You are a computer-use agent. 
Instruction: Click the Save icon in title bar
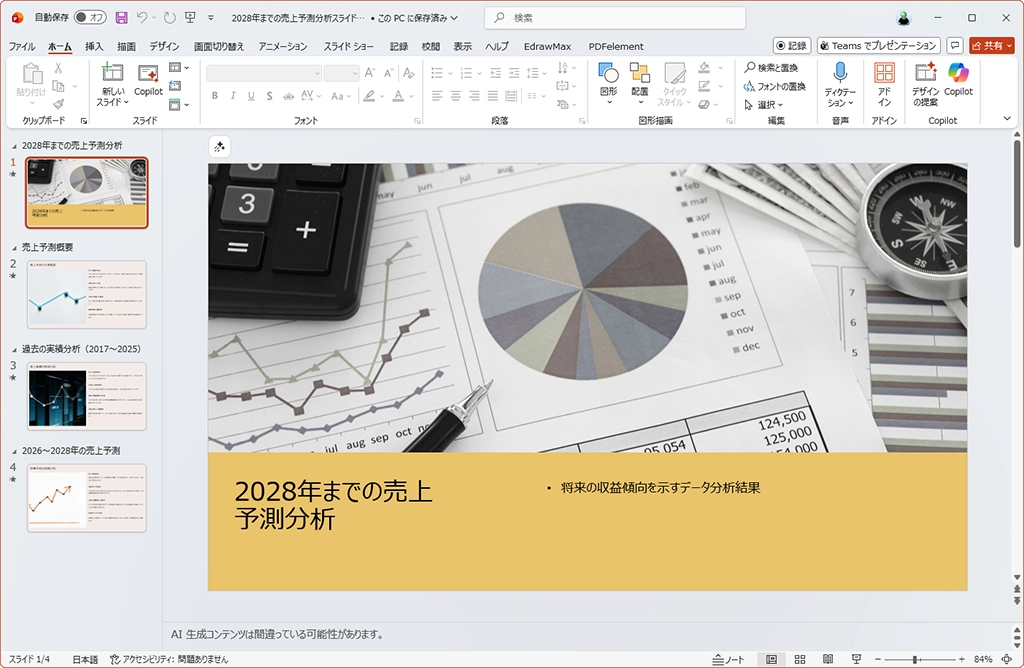(x=121, y=18)
